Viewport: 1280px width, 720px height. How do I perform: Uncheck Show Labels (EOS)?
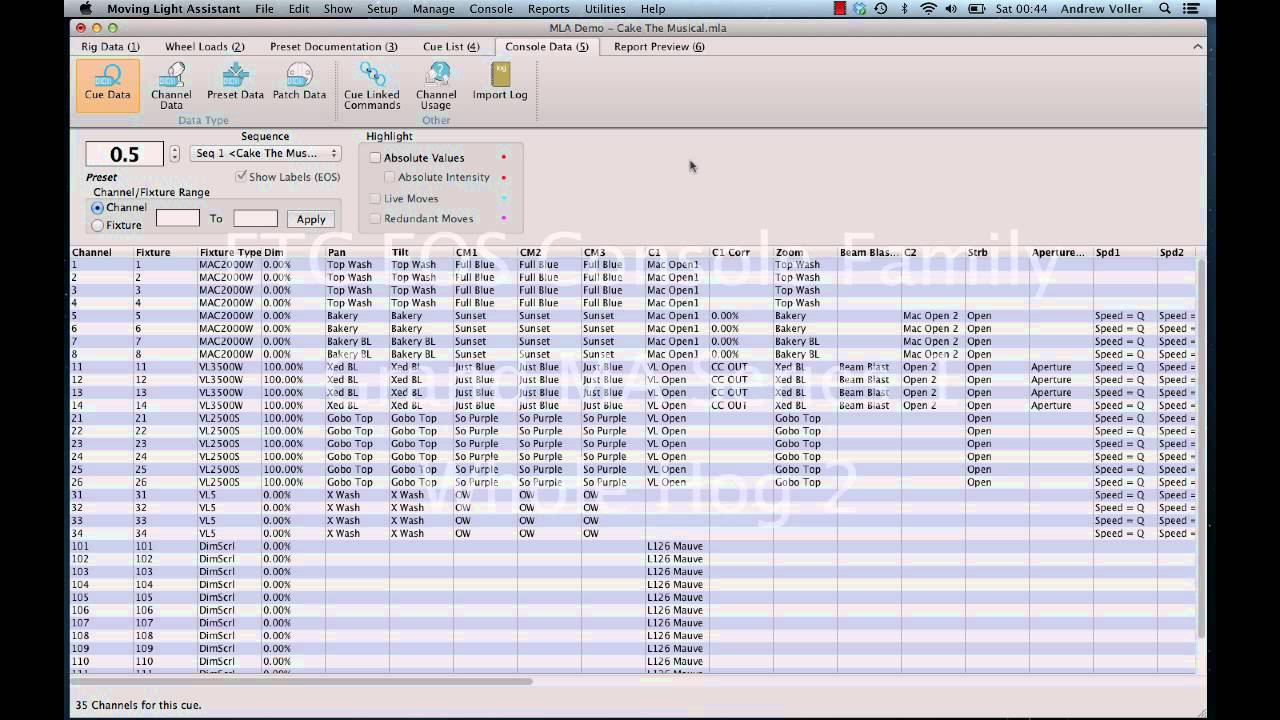point(241,177)
